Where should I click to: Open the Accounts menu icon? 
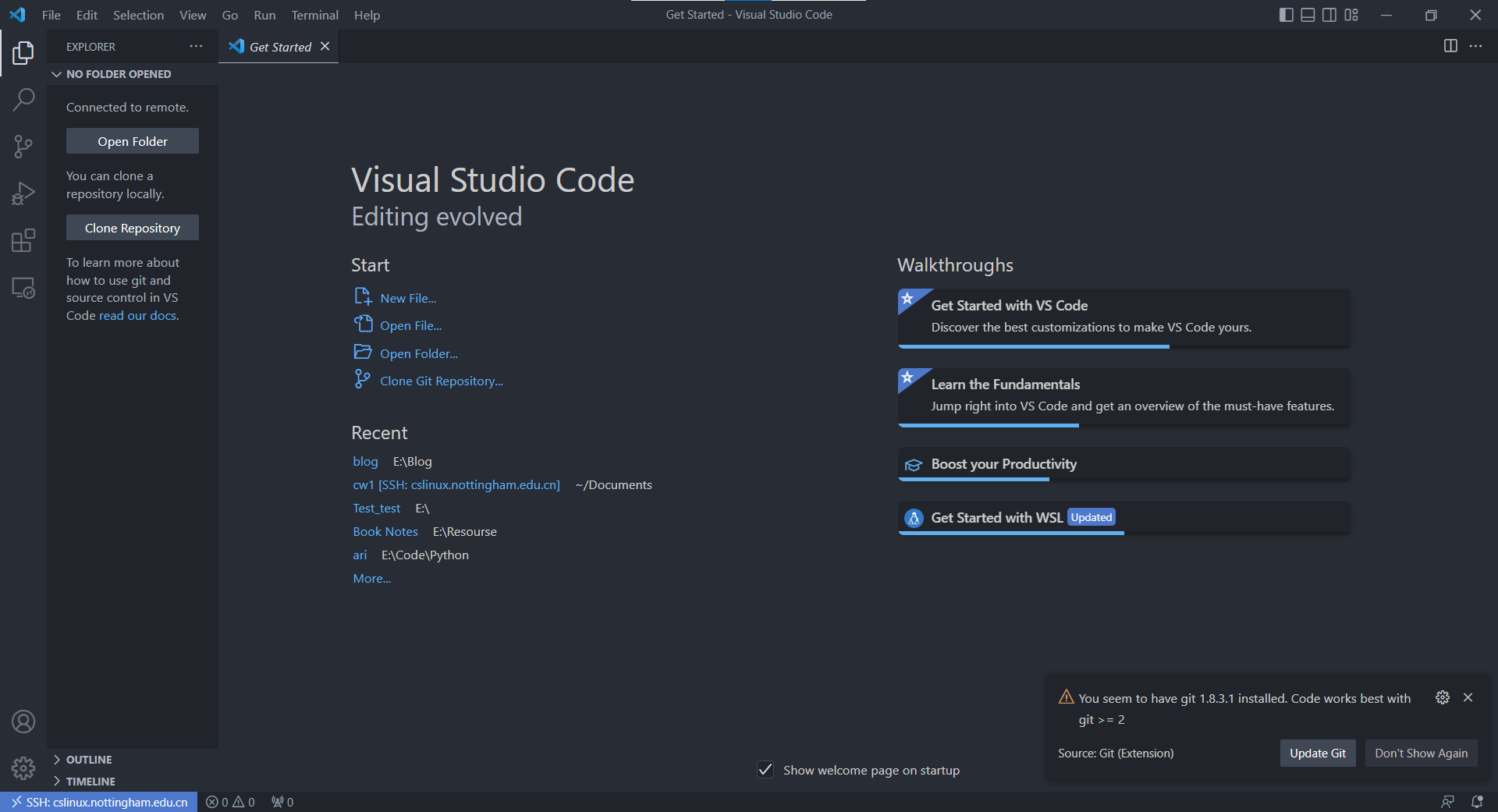click(23, 722)
